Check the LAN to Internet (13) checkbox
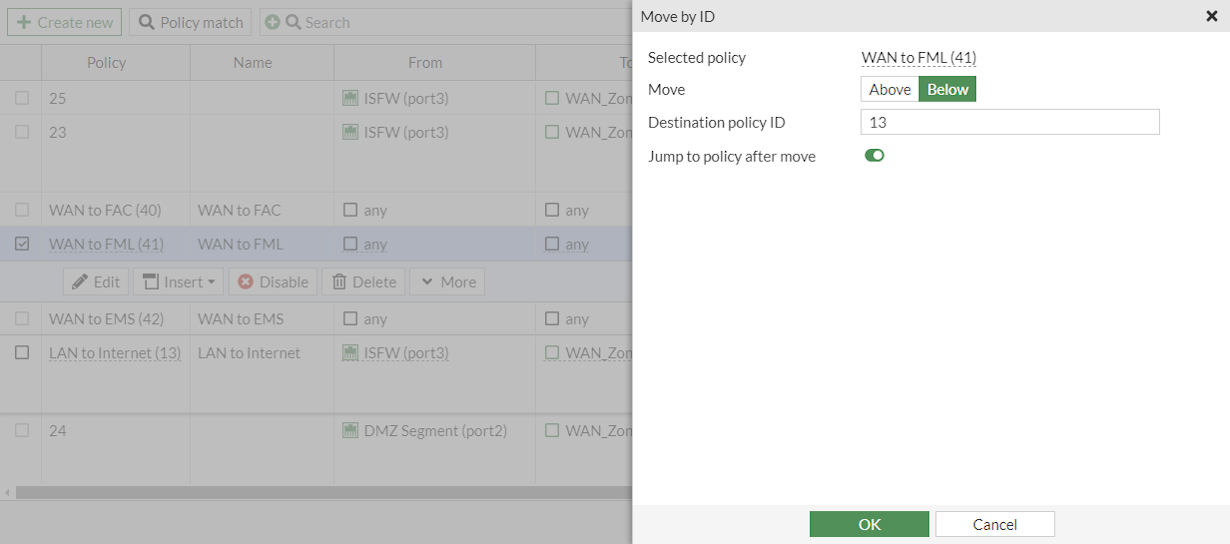The height and width of the screenshot is (544, 1230). [x=22, y=353]
